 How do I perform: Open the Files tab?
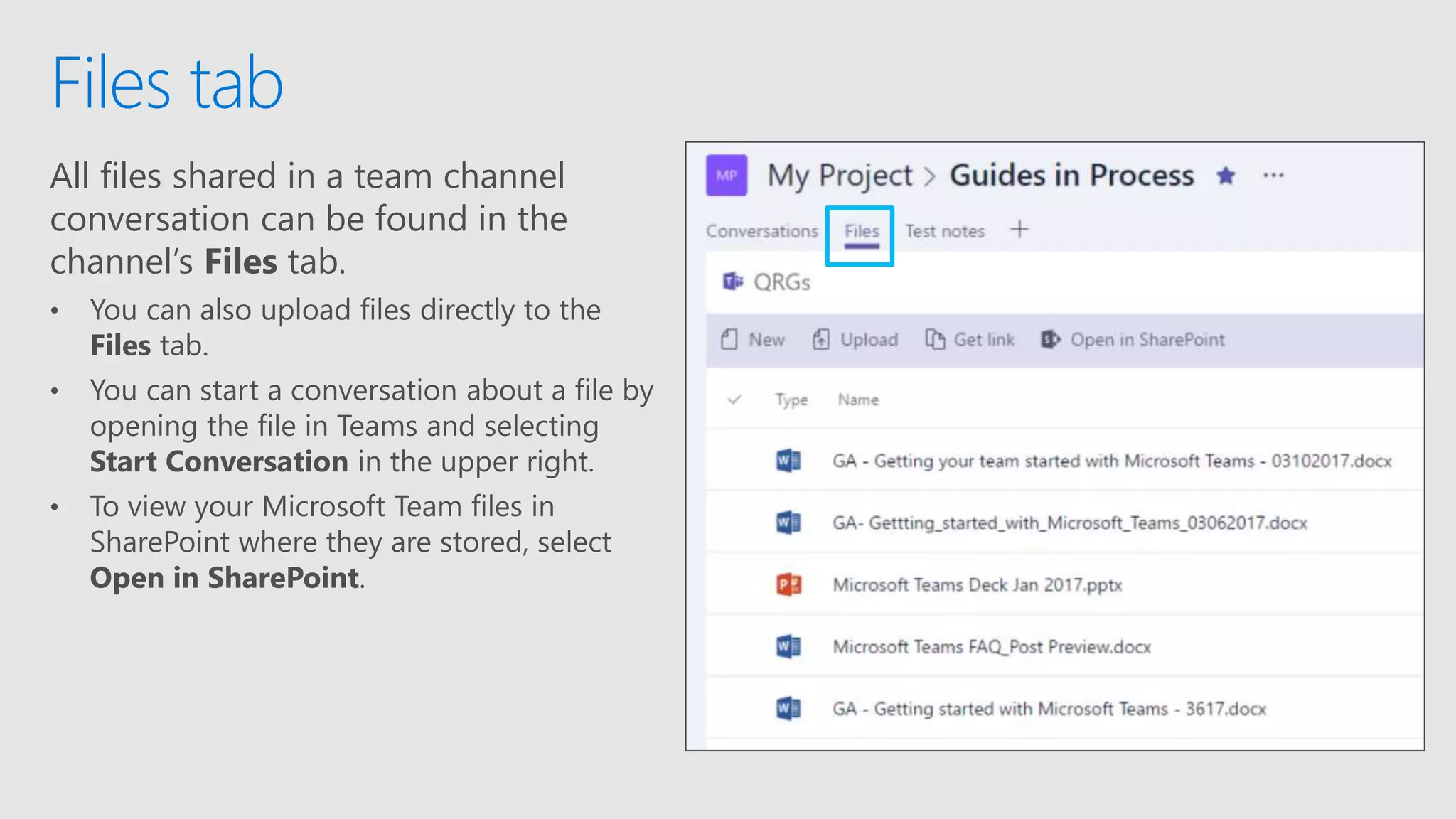[862, 231]
